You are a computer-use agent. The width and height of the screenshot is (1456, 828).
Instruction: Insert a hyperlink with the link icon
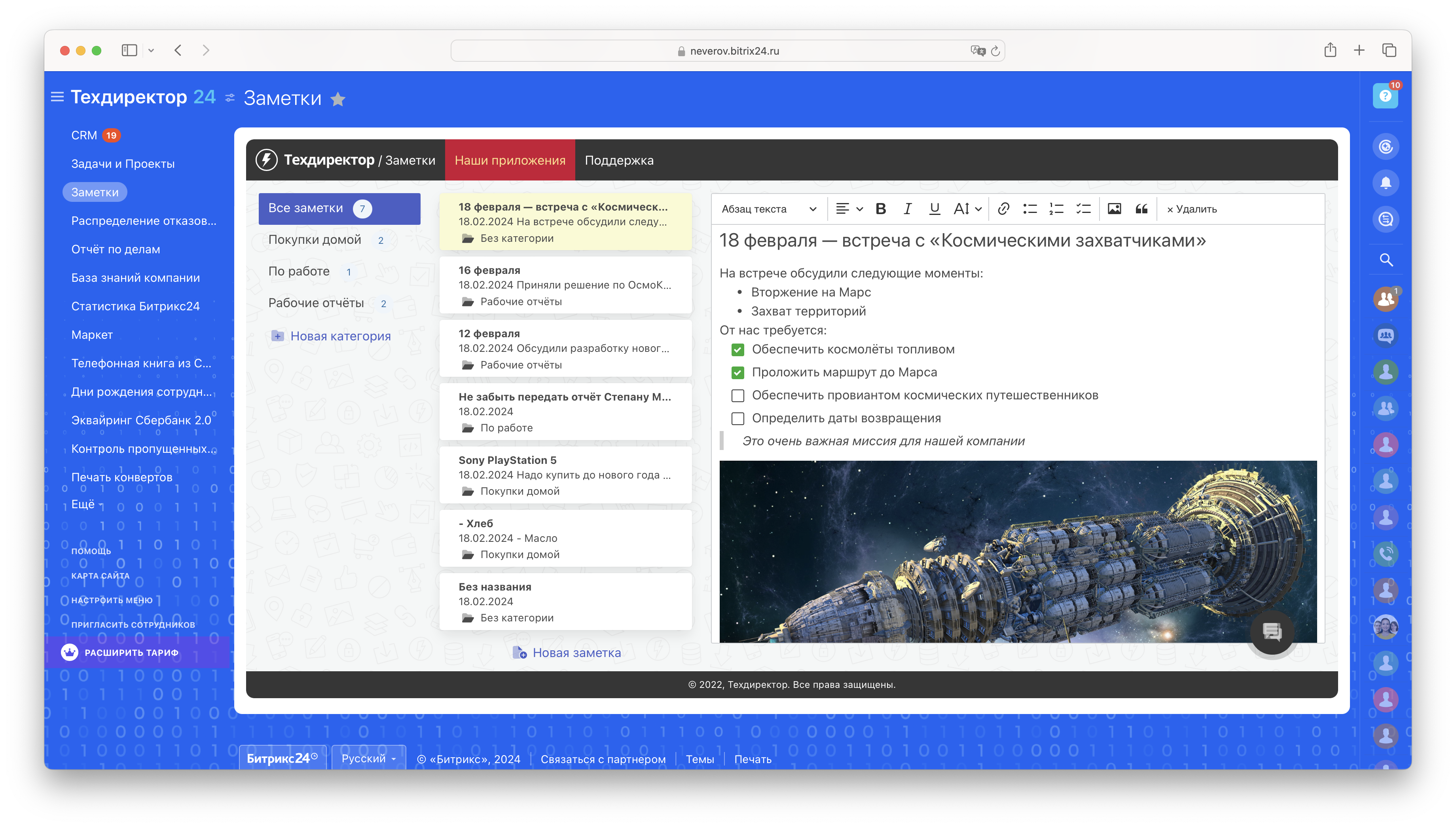[x=1003, y=209]
